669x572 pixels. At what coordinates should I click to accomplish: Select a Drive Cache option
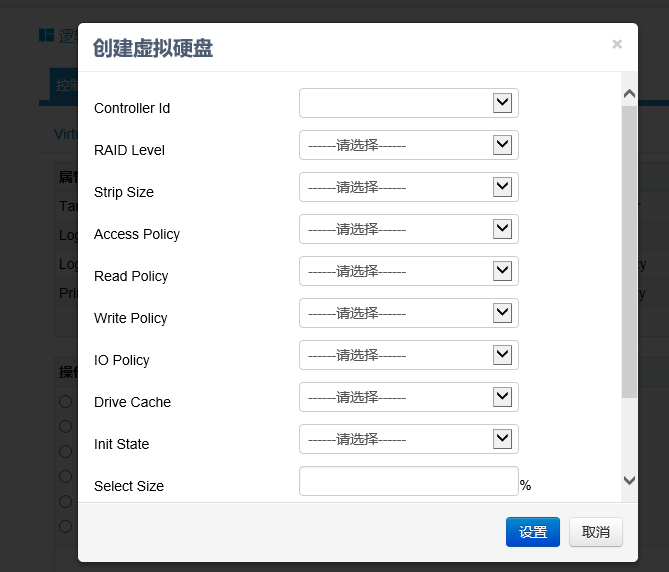[408, 397]
